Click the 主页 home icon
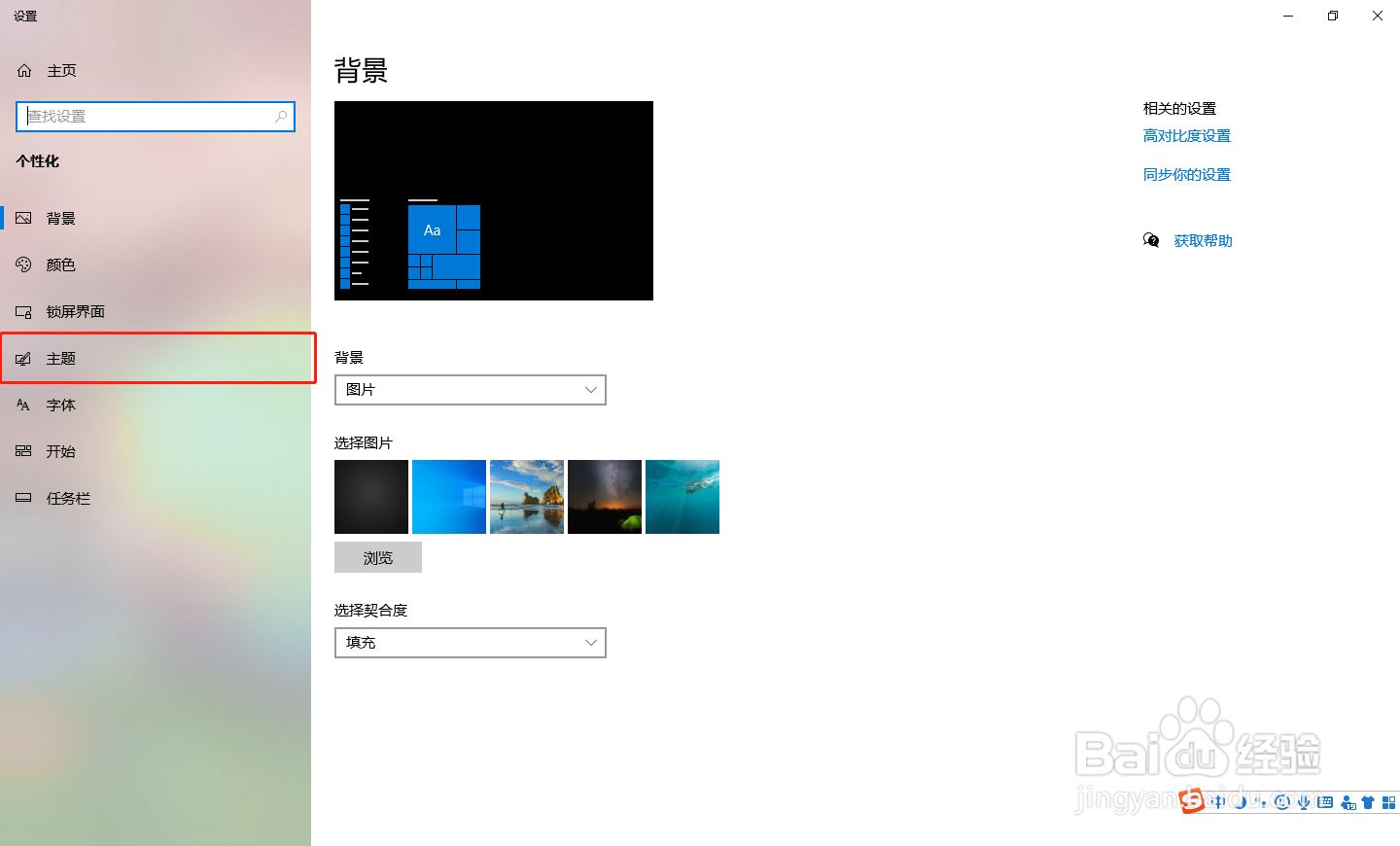This screenshot has width=1400, height=846. pos(23,70)
